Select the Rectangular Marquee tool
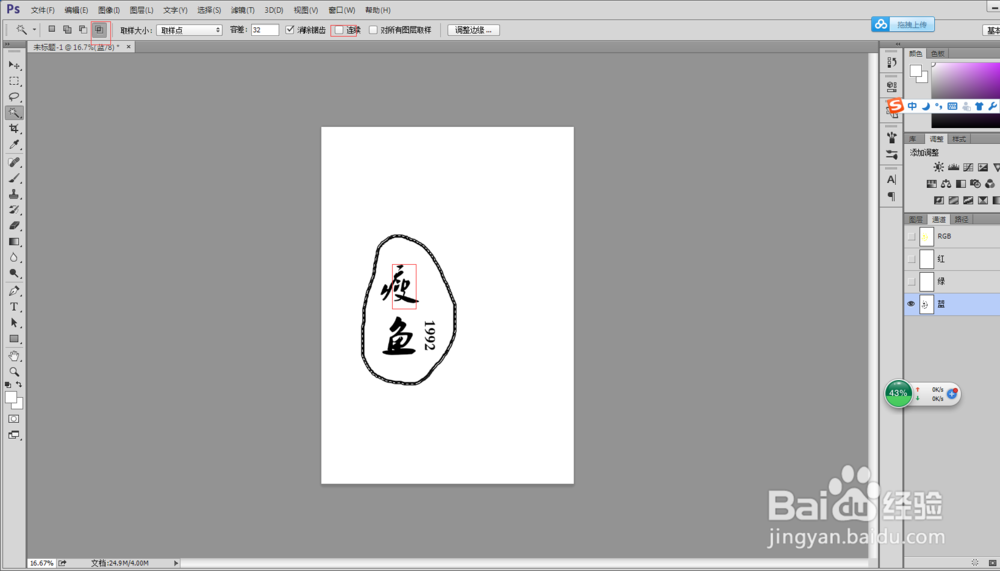 14,81
